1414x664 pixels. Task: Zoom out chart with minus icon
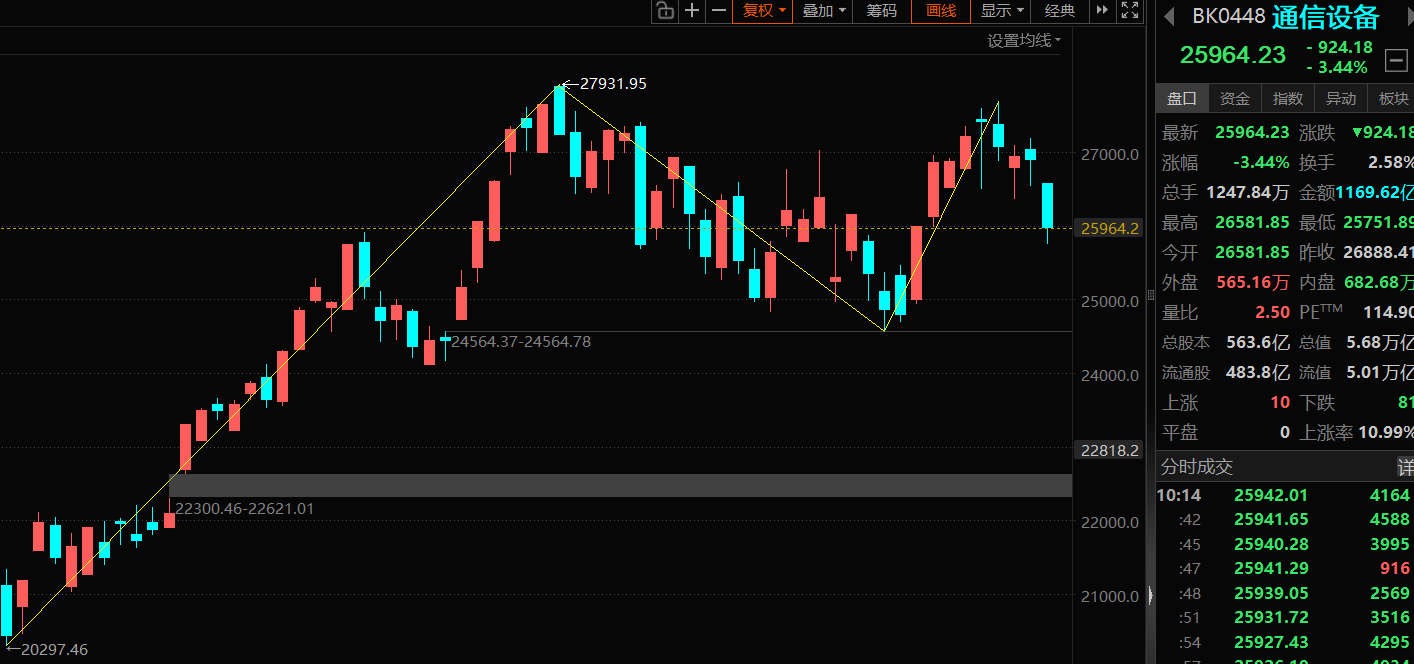pos(718,11)
